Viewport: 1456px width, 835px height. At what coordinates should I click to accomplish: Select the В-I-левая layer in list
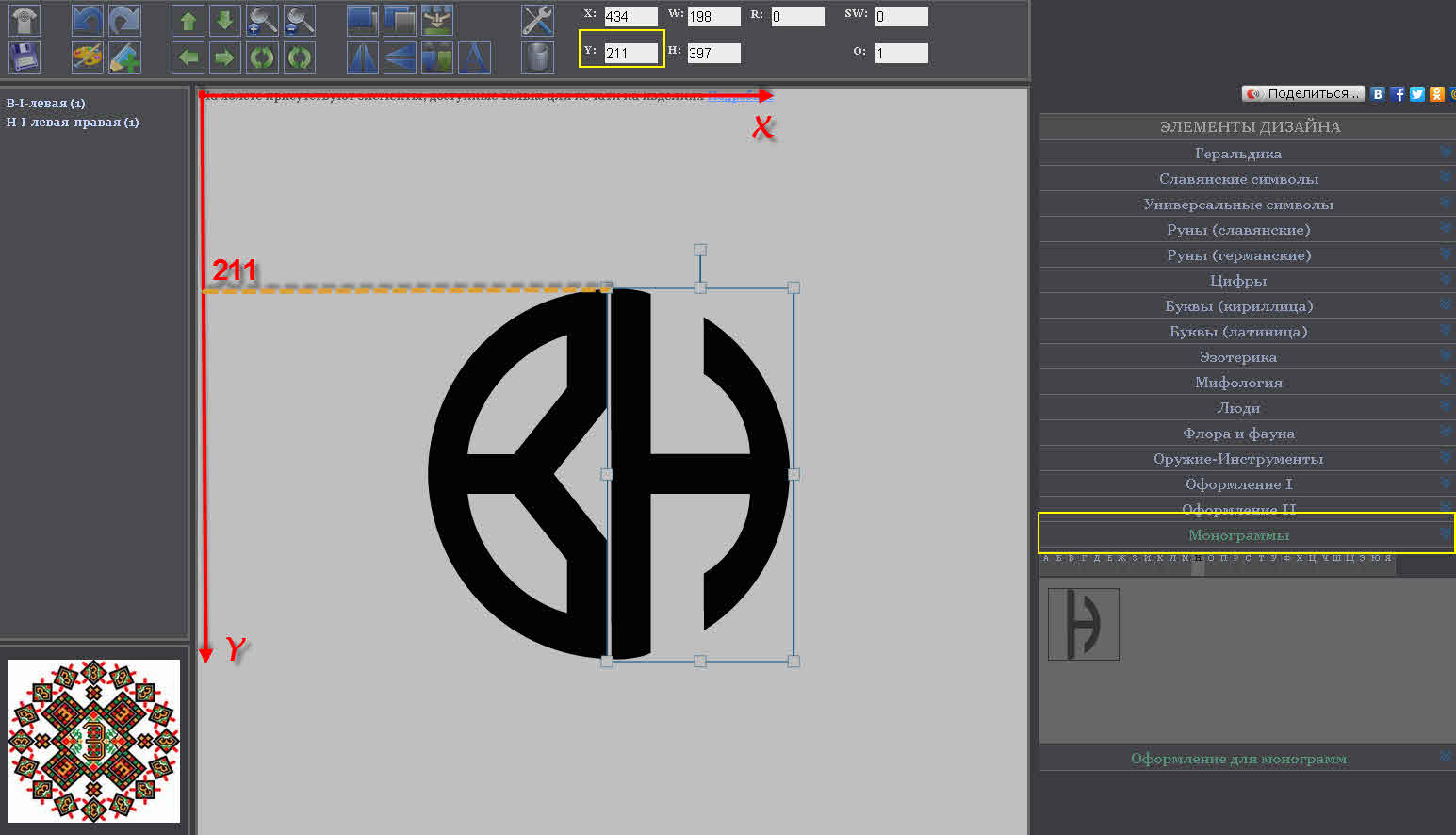click(46, 104)
